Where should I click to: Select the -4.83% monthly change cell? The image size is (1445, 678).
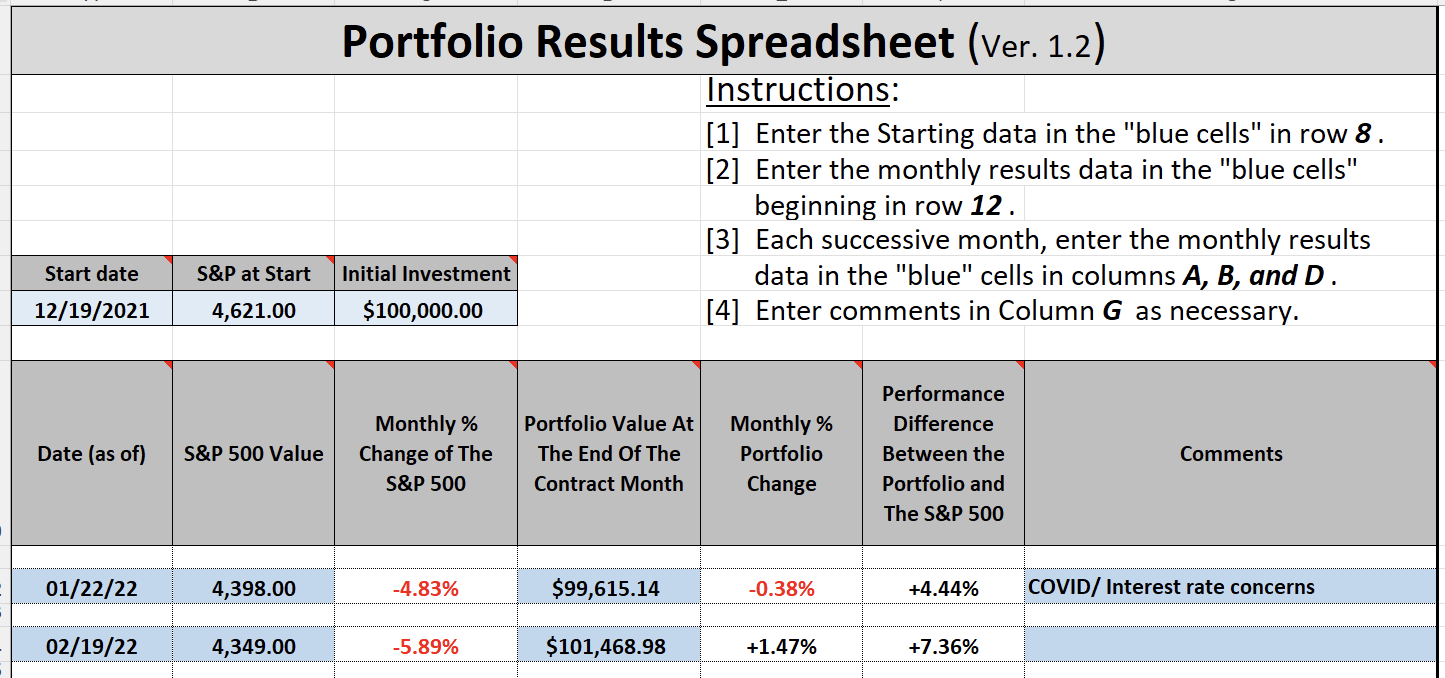tap(426, 588)
